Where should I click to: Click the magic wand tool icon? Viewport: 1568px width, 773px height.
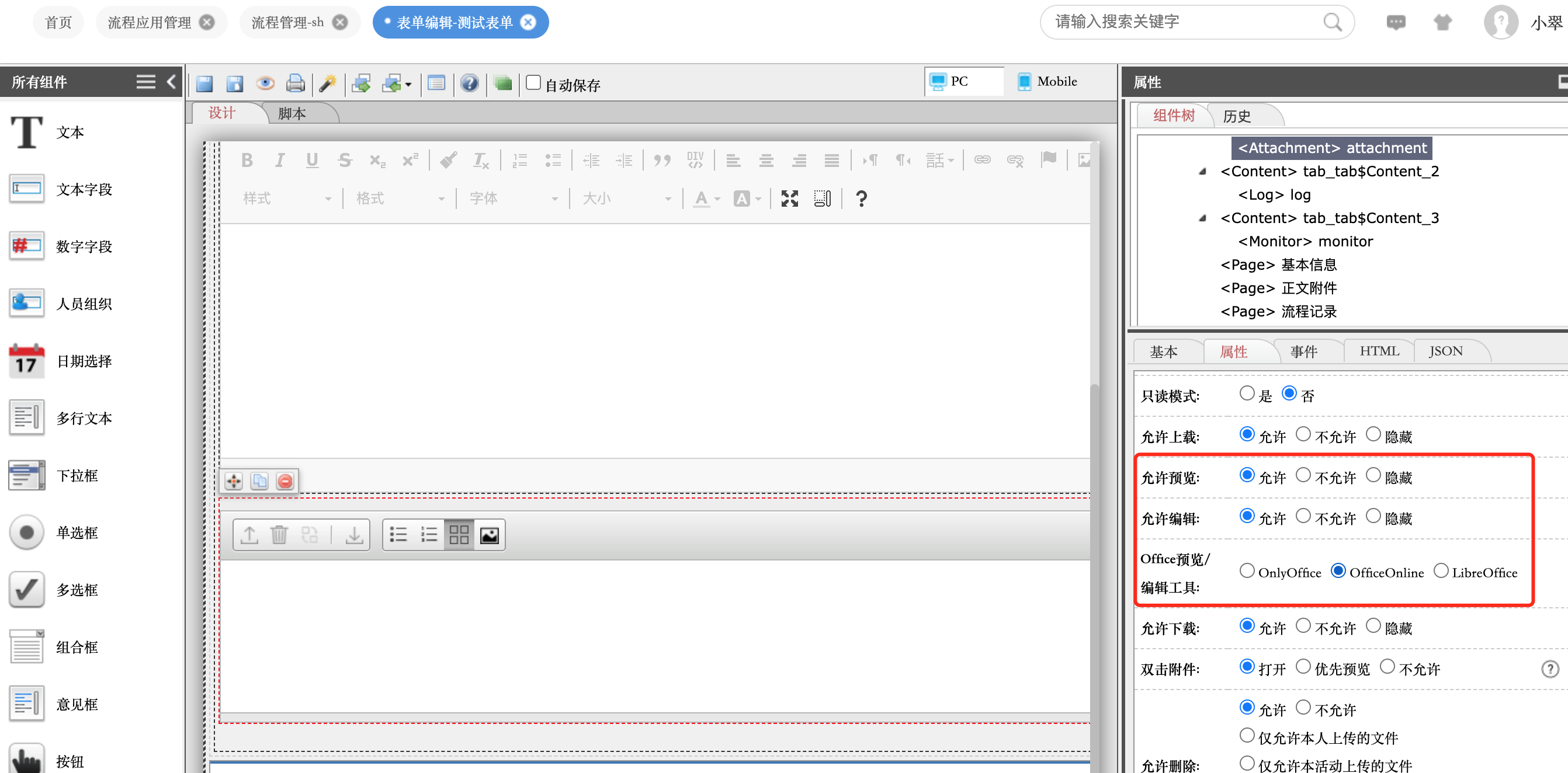tap(328, 83)
